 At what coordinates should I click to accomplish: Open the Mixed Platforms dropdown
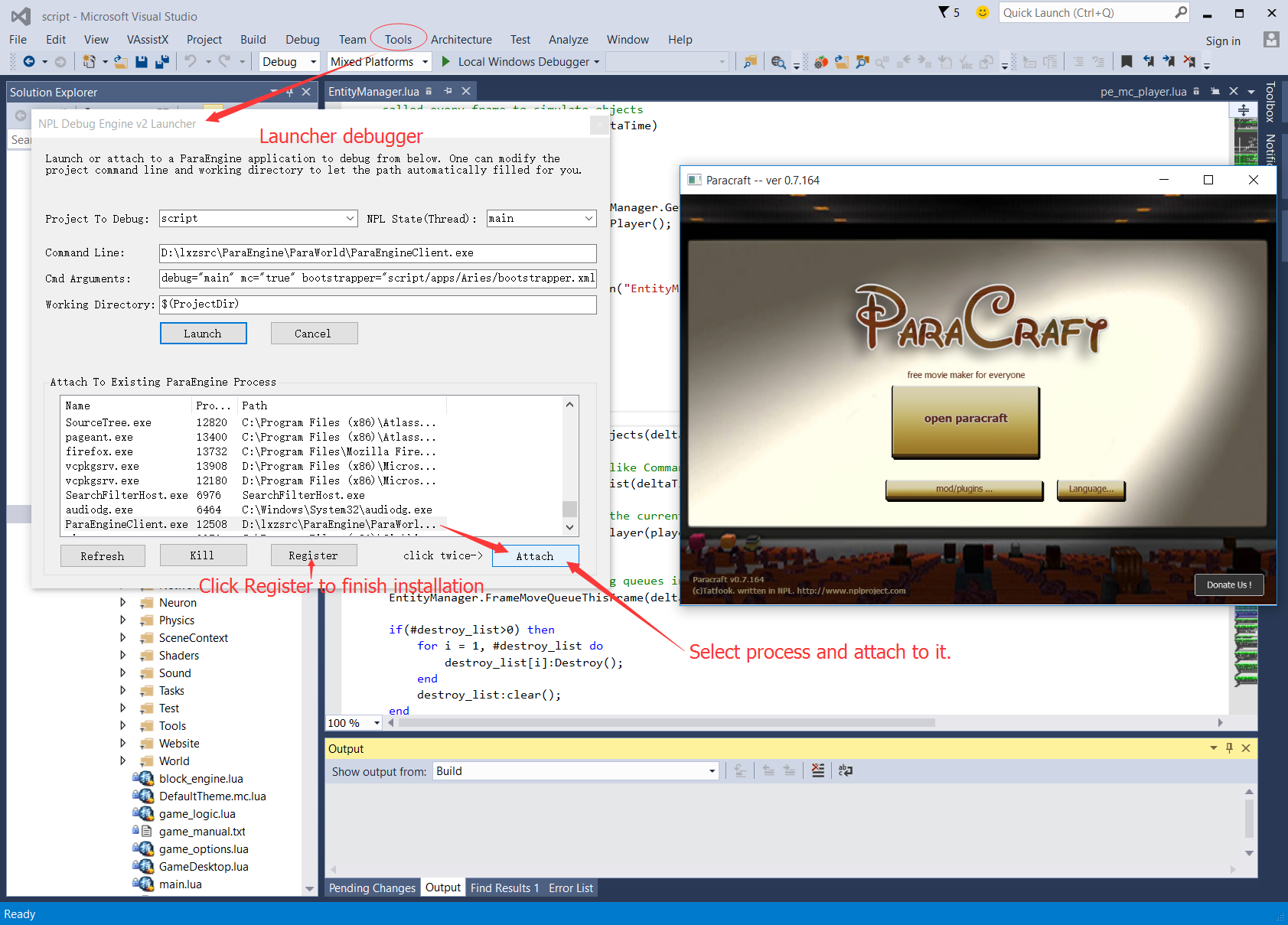point(380,61)
